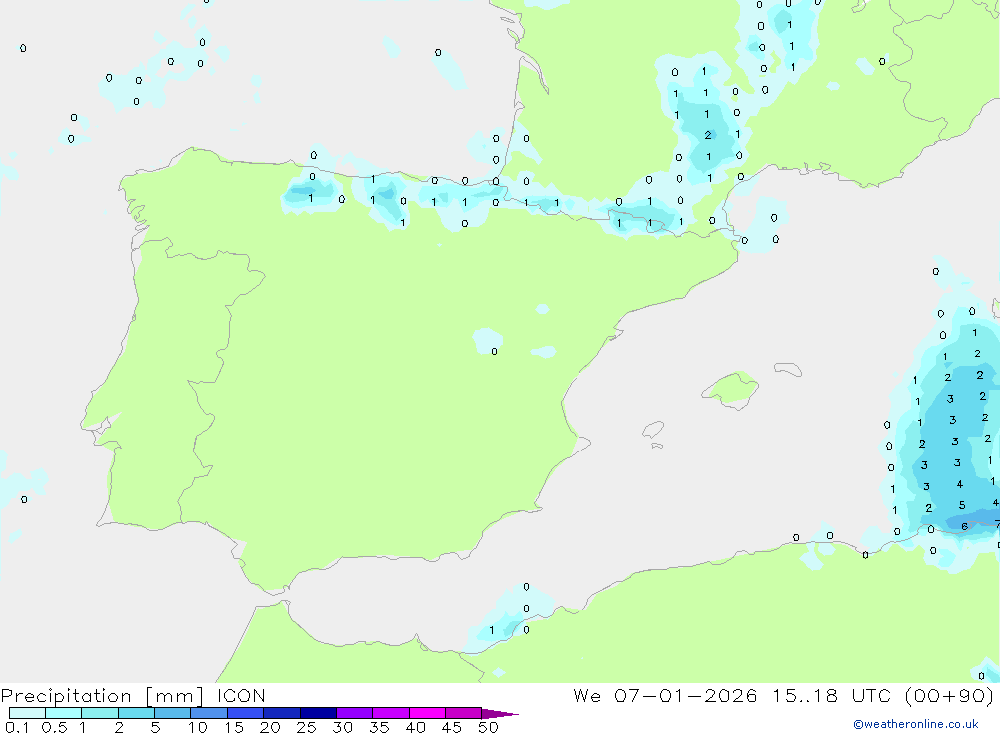The image size is (1000, 733).
Task: Pick the 0.1–0.5 mm legend color
Action: point(27,713)
